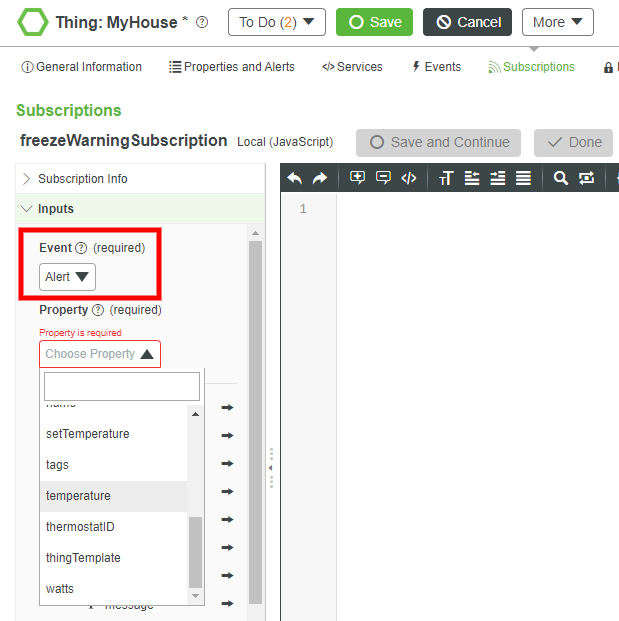Click property list scroll up arrow
619x621 pixels.
coord(195,414)
